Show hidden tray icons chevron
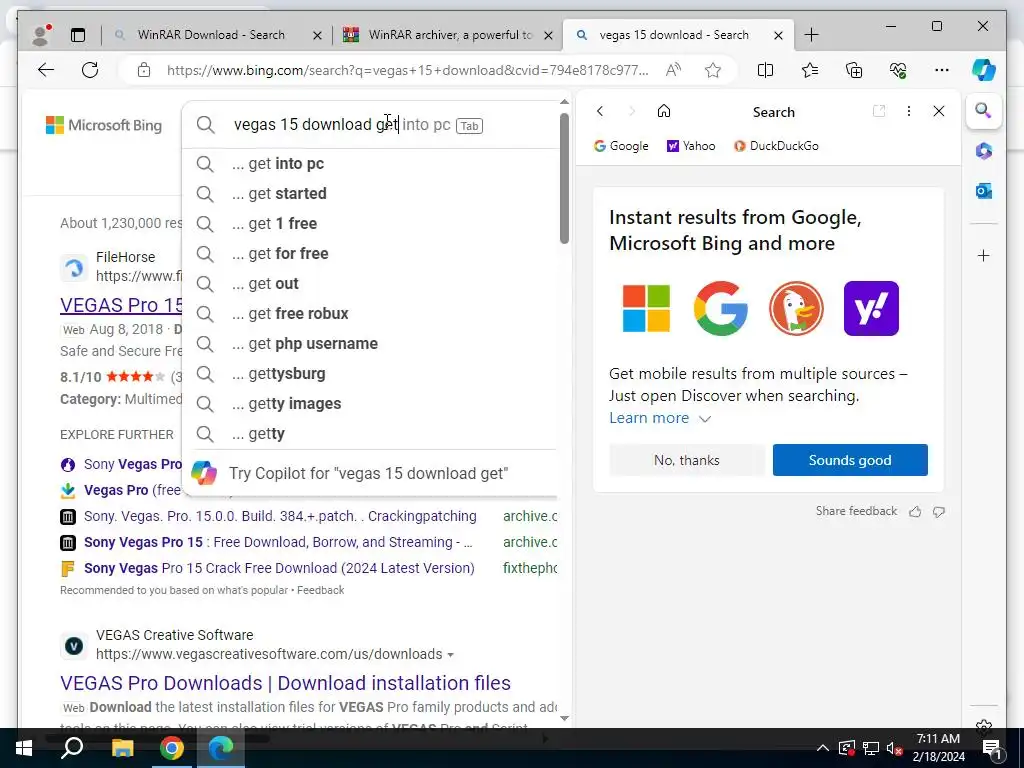 (822, 748)
